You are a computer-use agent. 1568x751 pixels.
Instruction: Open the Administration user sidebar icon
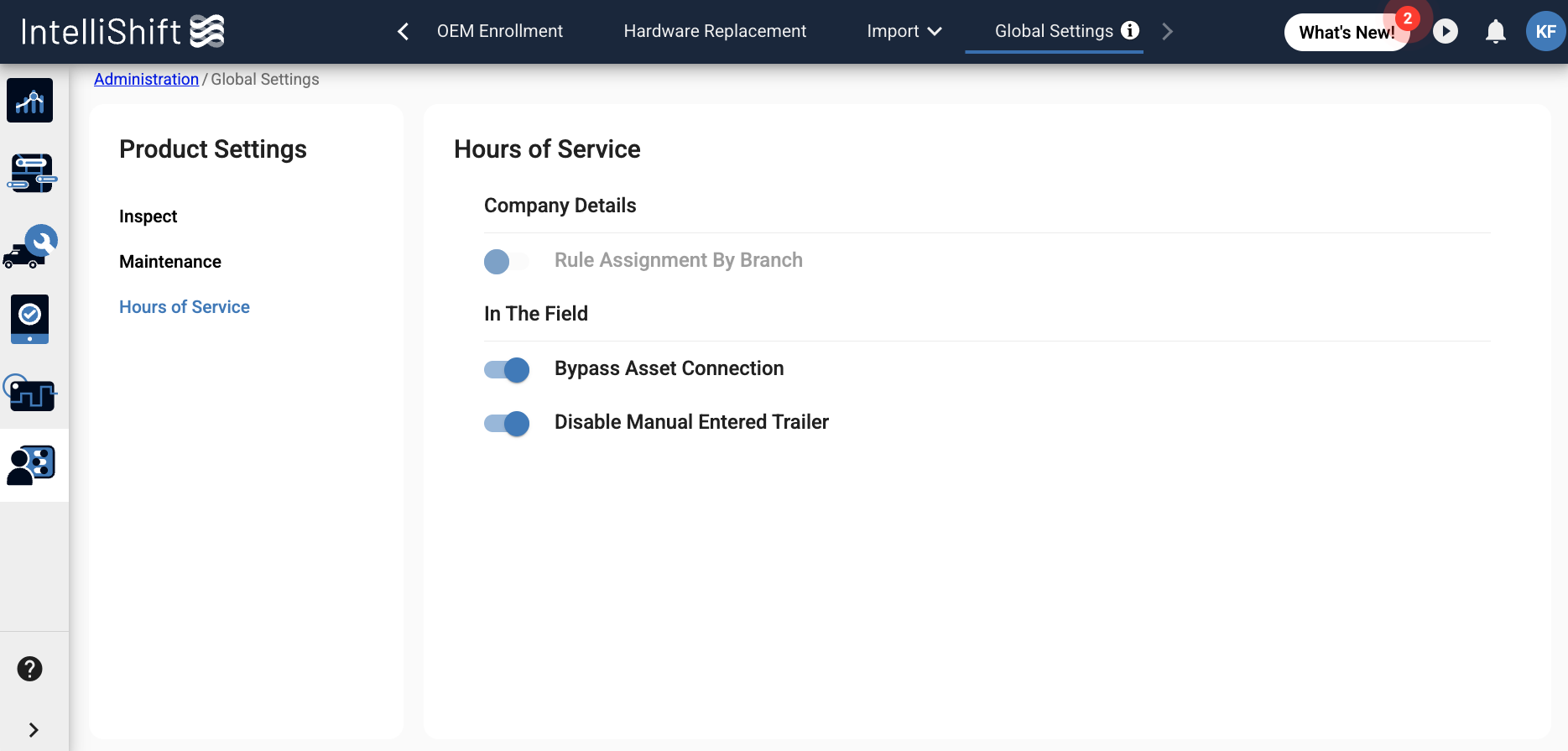pos(31,465)
